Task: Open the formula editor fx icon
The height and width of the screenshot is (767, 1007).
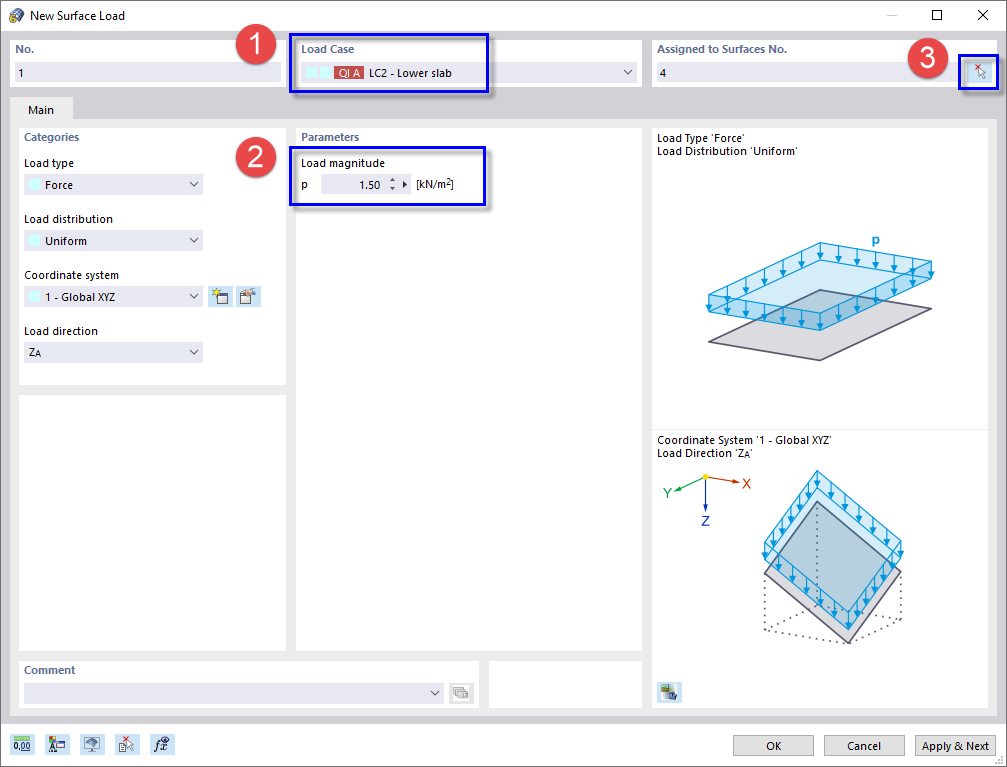Action: click(161, 744)
